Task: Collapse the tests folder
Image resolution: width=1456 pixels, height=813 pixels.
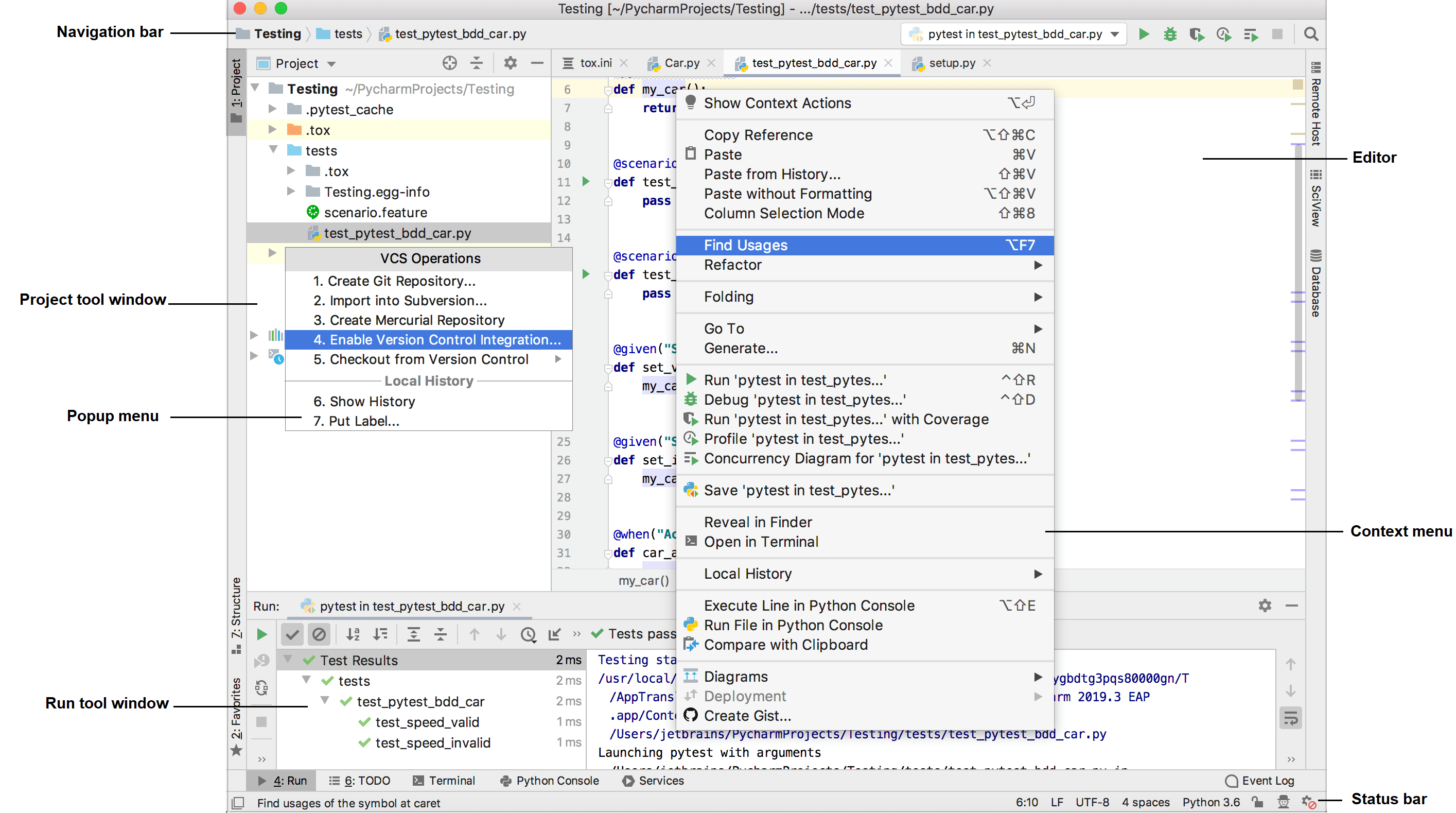Action: click(x=273, y=150)
